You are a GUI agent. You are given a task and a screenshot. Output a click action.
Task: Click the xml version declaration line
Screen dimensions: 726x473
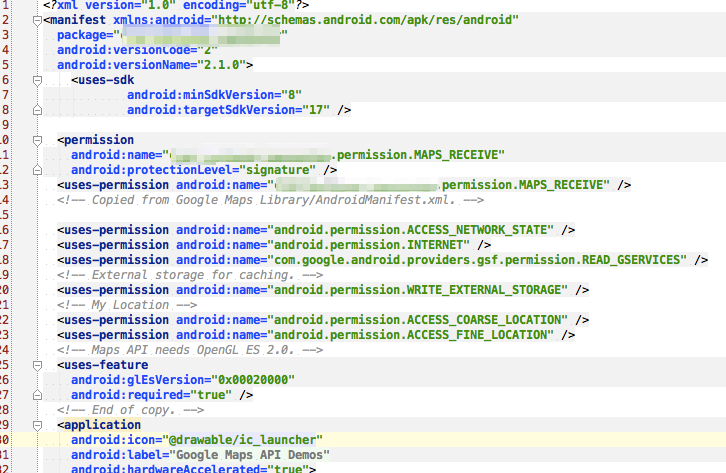(x=176, y=6)
